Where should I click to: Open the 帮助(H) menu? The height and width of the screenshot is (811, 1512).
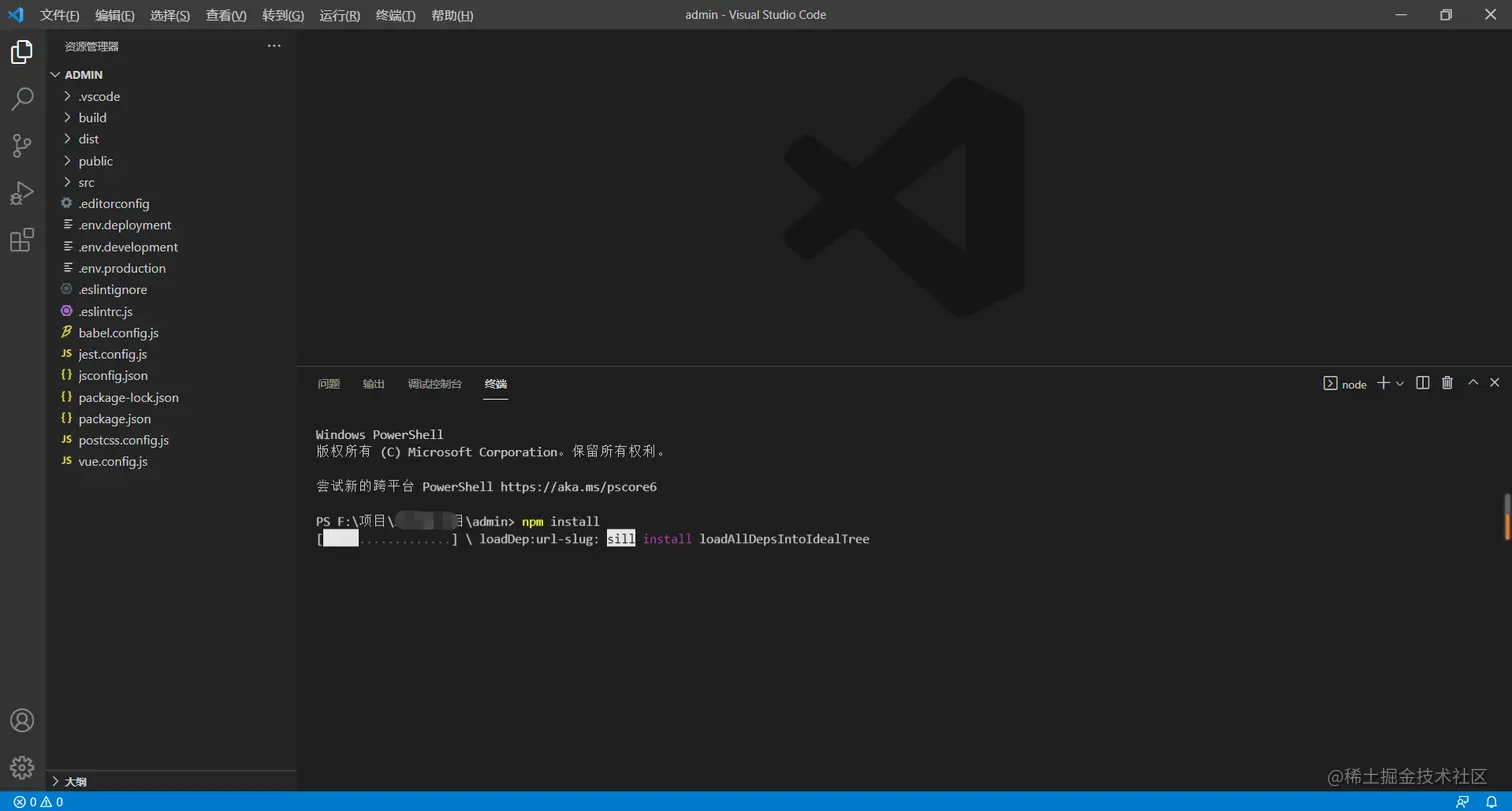452,15
